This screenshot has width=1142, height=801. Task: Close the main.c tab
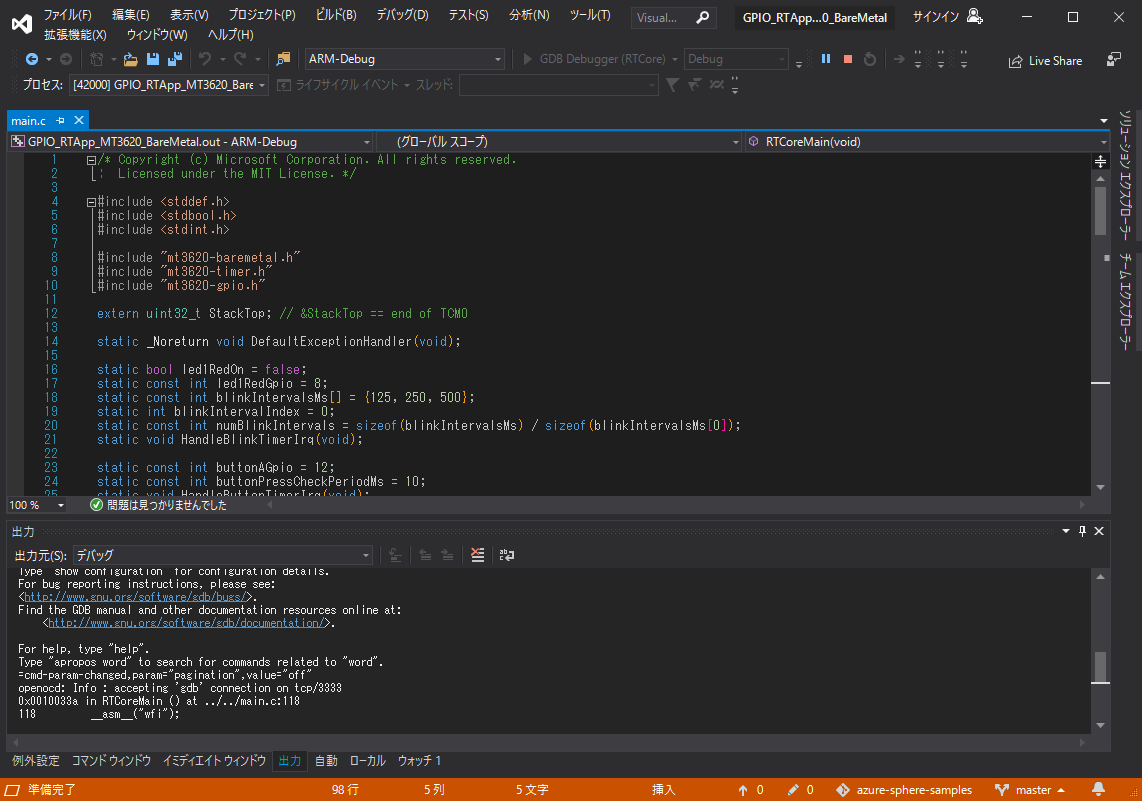[79, 120]
